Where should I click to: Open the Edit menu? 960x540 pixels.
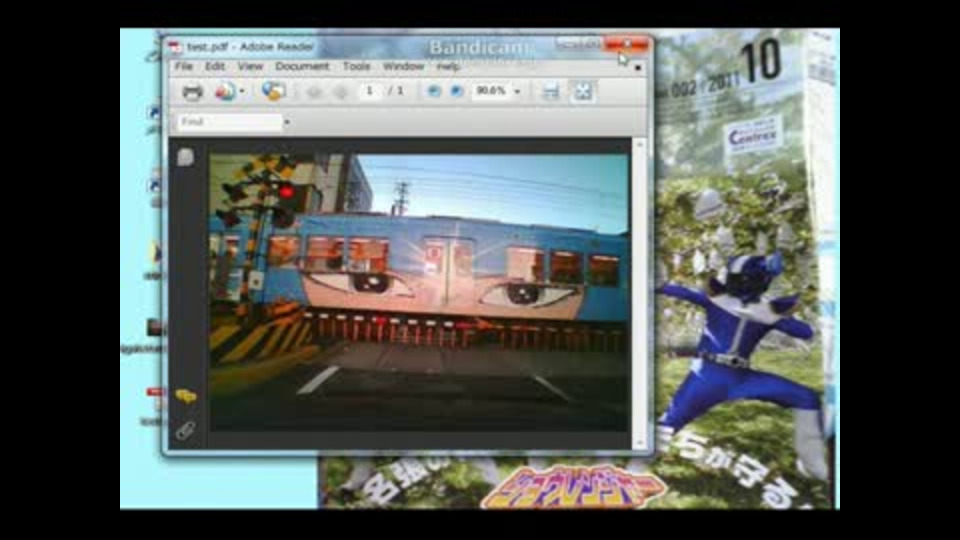tap(215, 66)
